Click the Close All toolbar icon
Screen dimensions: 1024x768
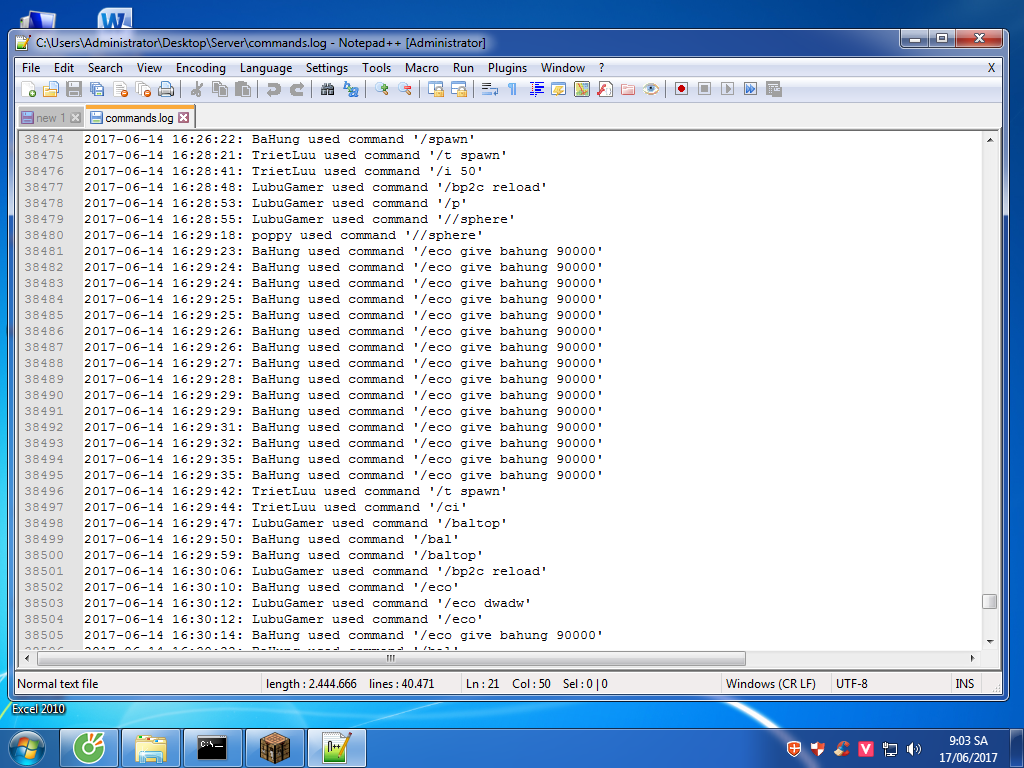[143, 89]
